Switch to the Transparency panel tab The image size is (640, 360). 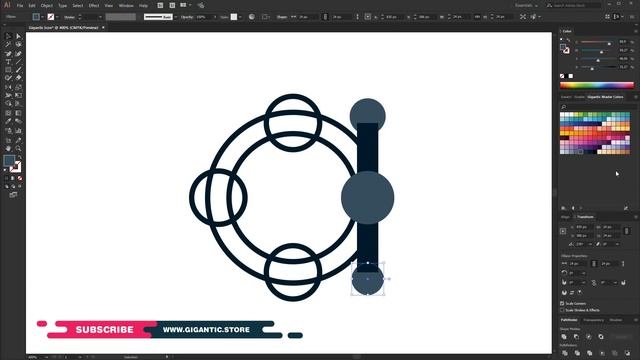[593, 320]
